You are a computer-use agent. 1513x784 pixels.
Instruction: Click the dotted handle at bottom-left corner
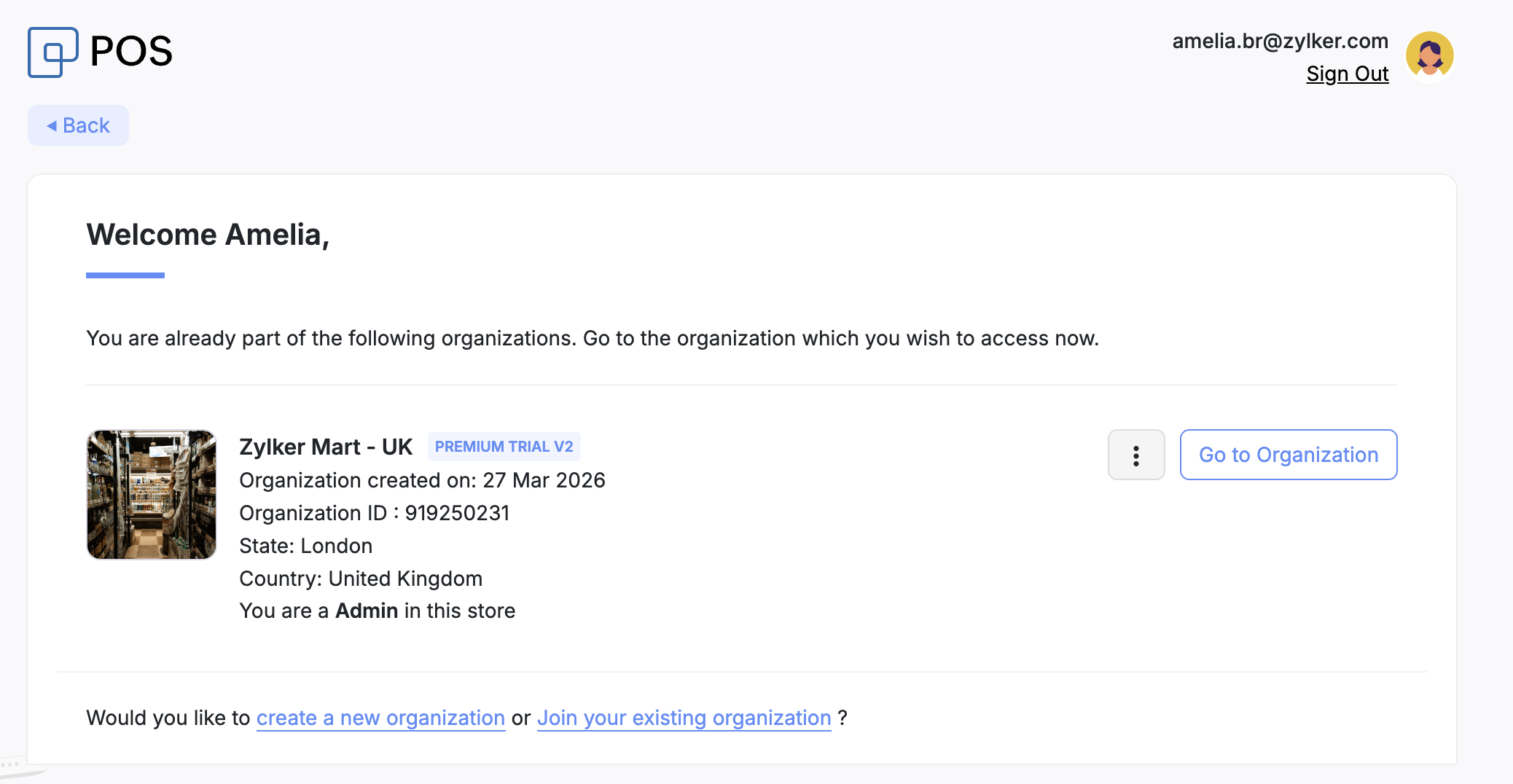(x=10, y=764)
